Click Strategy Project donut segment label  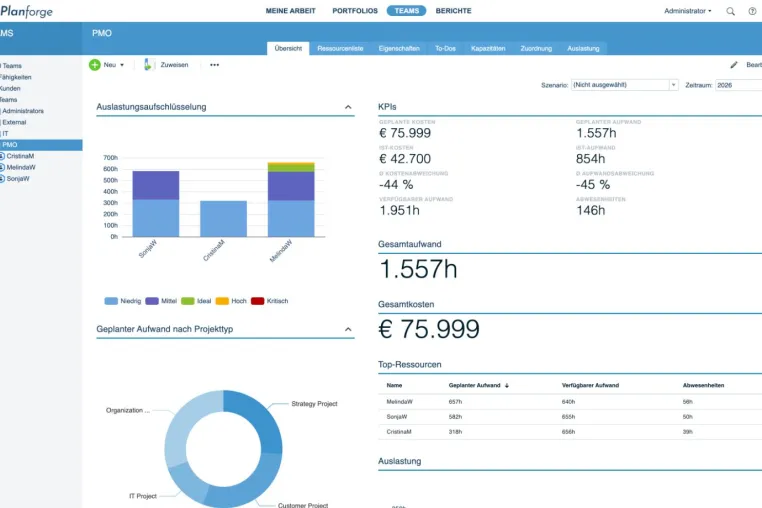point(314,403)
